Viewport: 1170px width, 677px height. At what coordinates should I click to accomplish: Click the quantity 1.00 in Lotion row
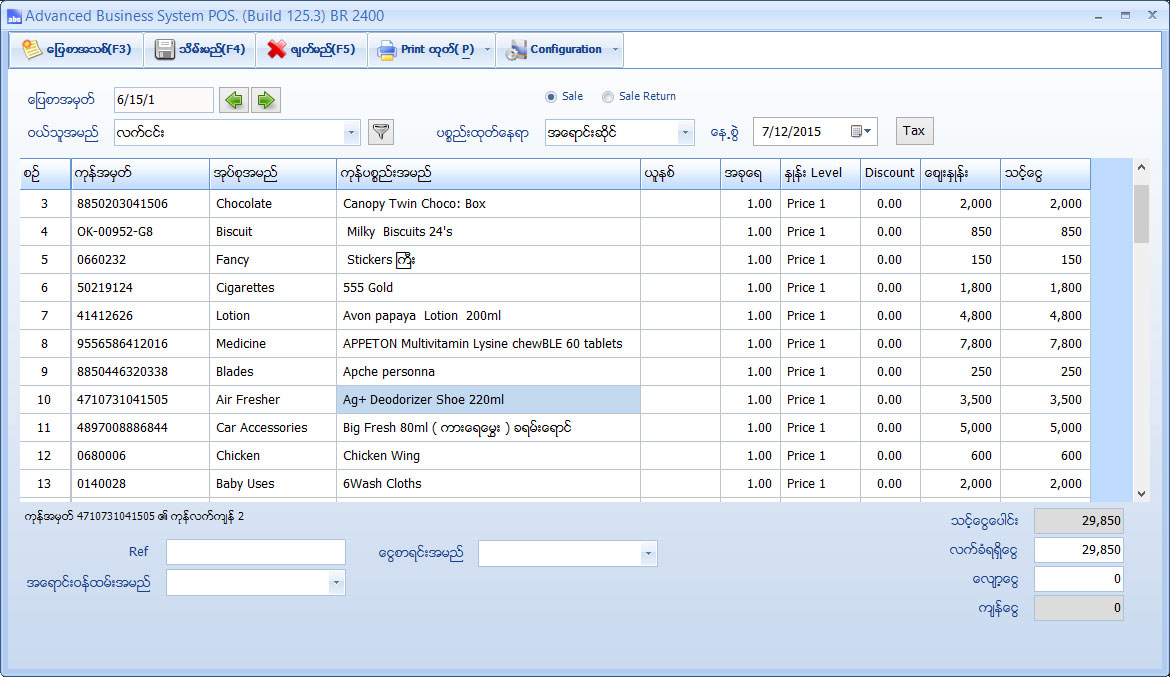[751, 316]
